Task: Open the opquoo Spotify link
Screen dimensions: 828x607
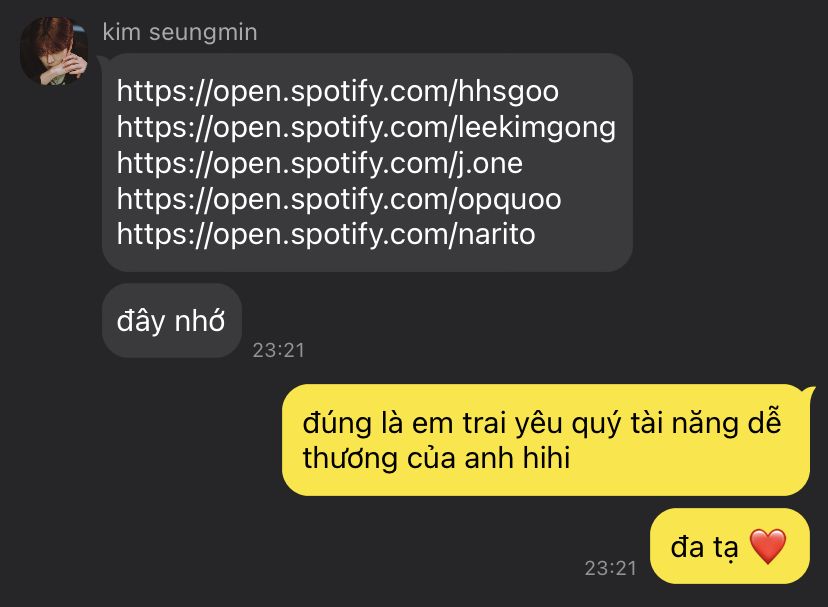Action: pyautogui.click(x=339, y=199)
